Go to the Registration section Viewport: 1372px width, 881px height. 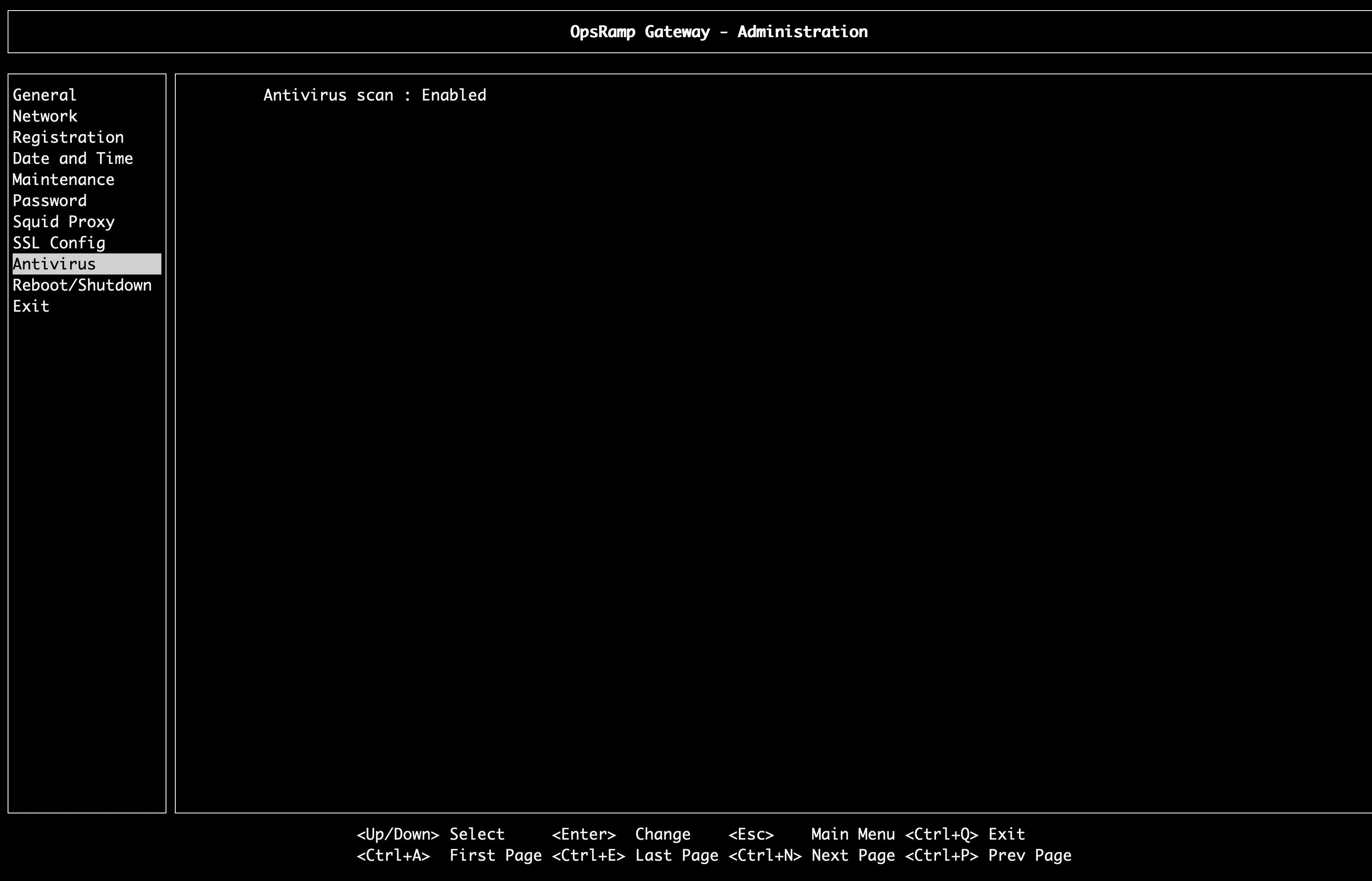pos(68,137)
